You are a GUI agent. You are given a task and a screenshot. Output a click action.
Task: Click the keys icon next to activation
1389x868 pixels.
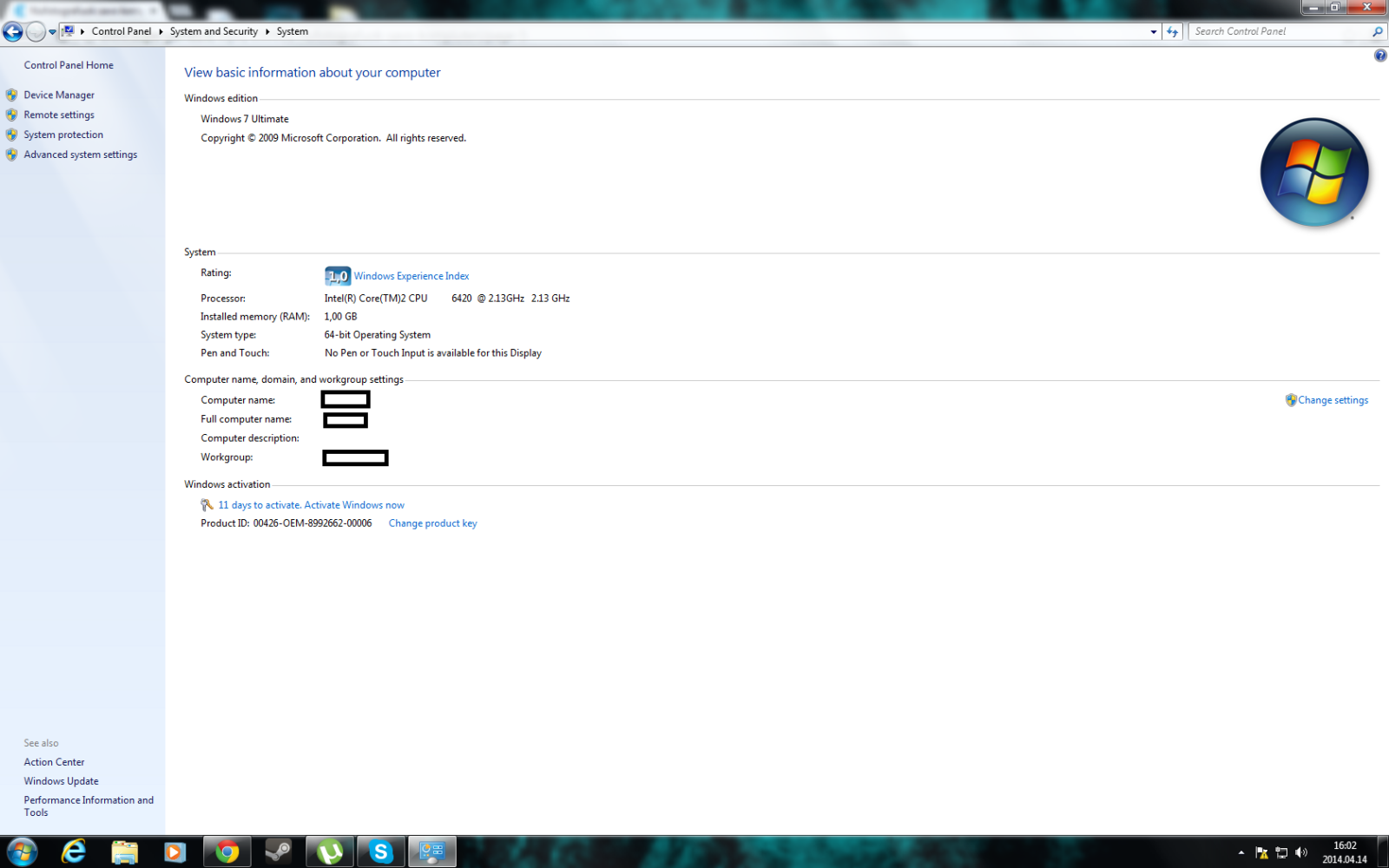(x=207, y=505)
